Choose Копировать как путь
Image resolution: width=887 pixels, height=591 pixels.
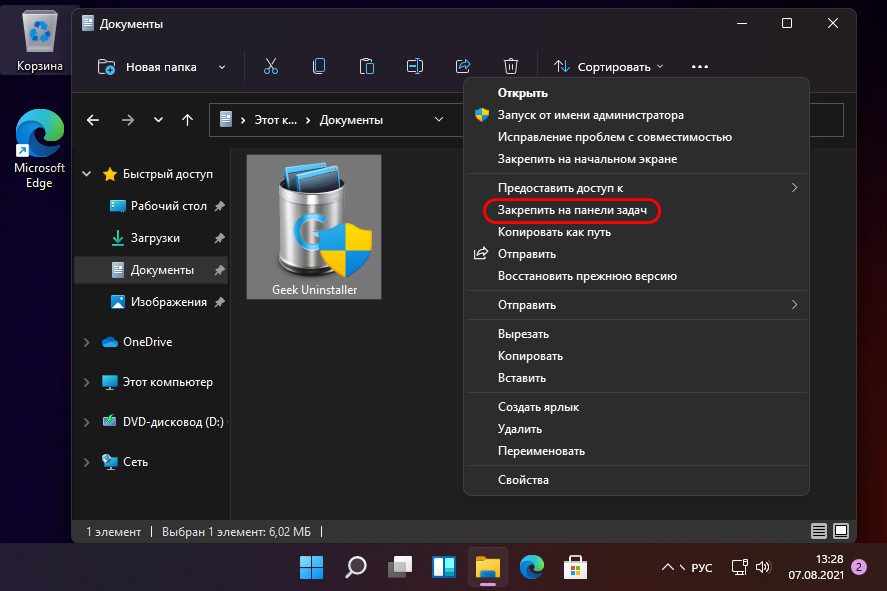tap(636, 232)
